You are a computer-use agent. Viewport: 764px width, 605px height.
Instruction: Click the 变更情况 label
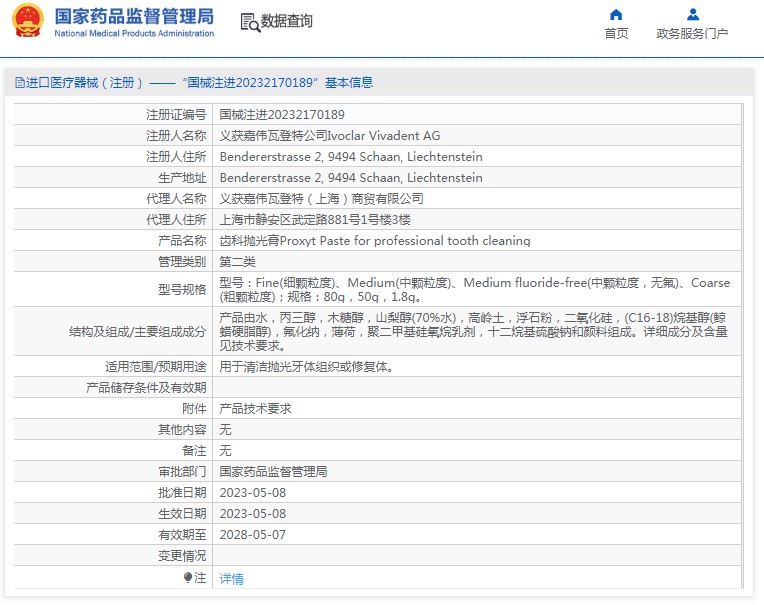pos(182,555)
